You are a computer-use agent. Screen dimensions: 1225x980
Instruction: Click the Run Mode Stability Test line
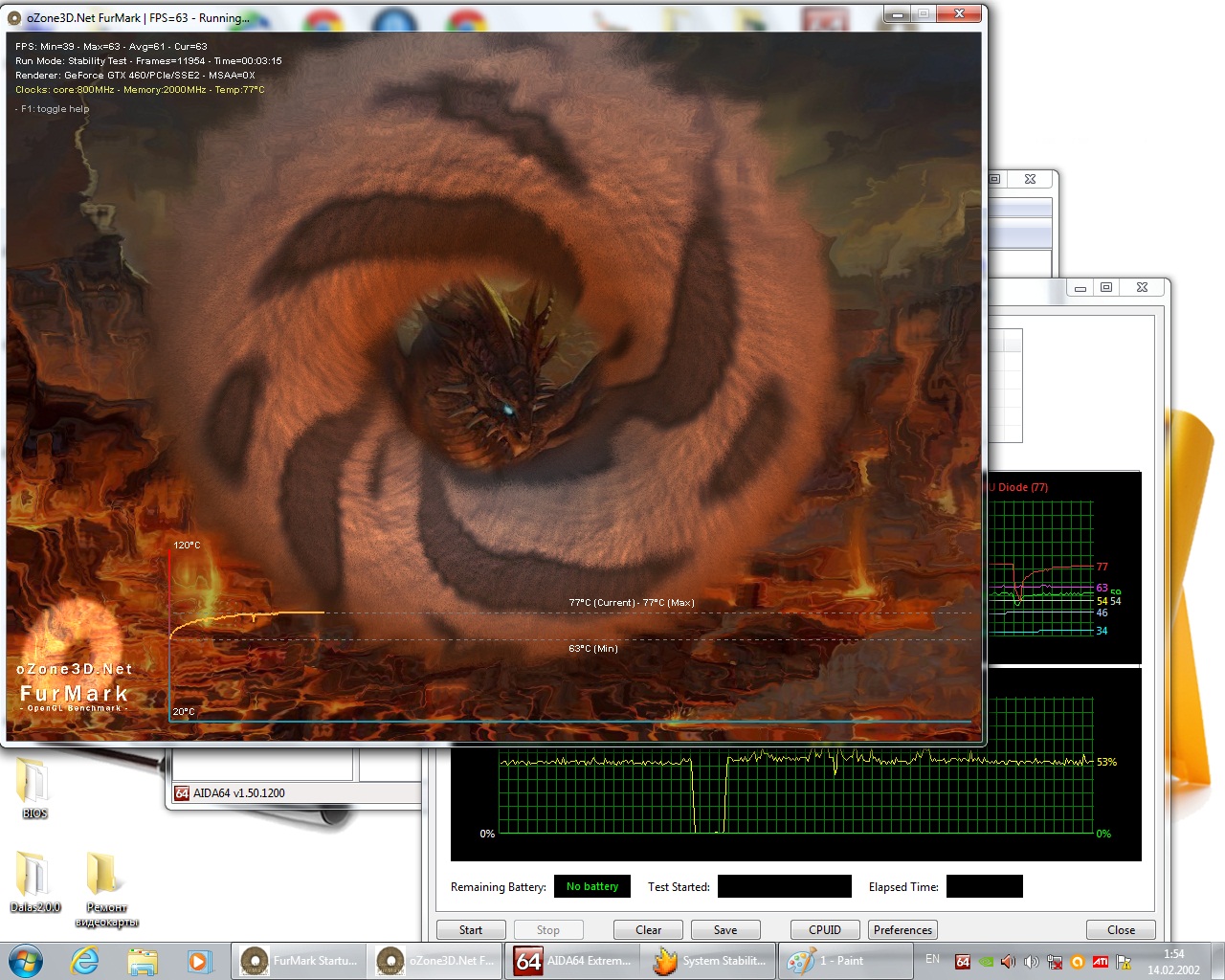click(148, 60)
